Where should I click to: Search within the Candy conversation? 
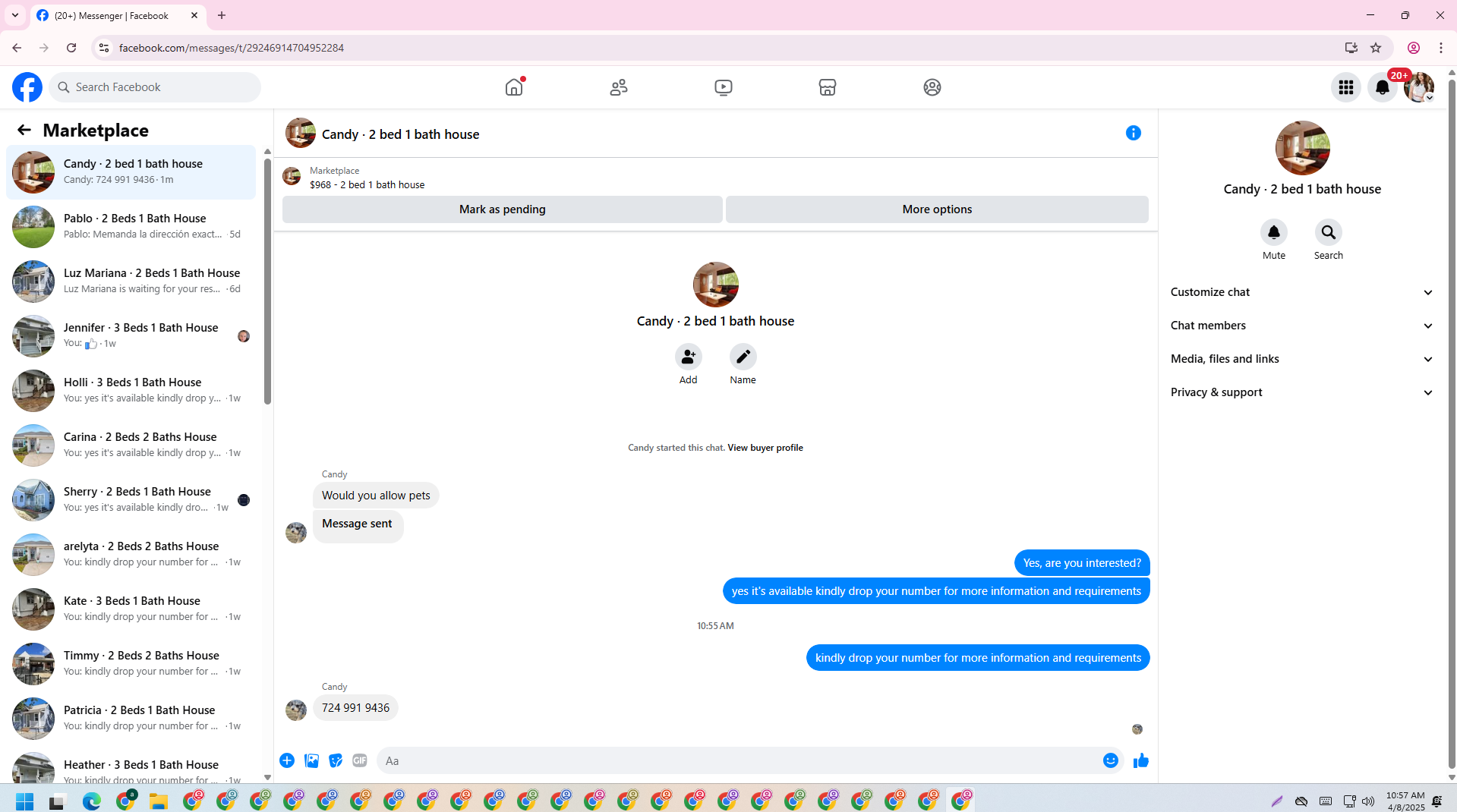click(1329, 232)
